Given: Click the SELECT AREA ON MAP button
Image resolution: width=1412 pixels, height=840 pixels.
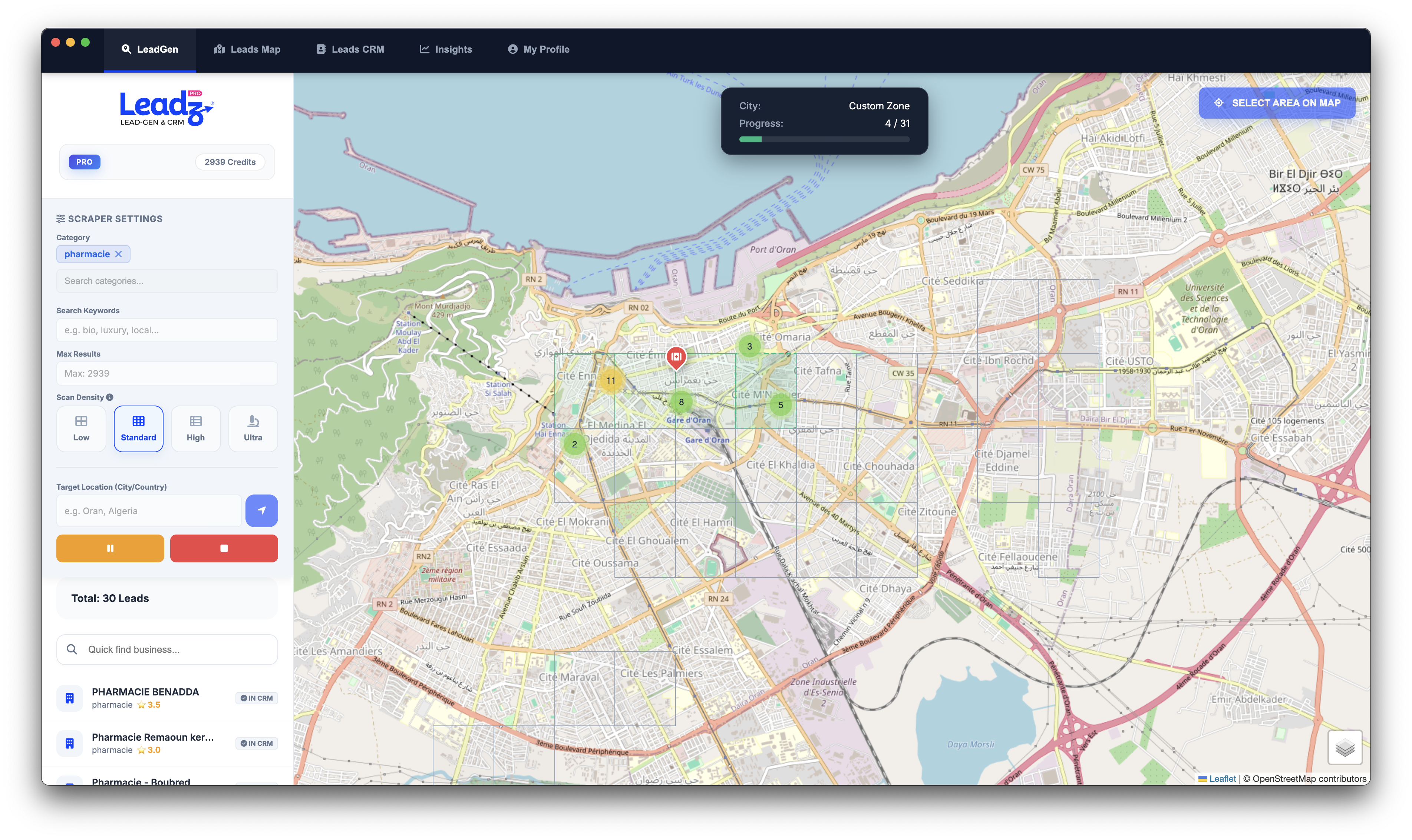Looking at the screenshot, I should coord(1277,102).
